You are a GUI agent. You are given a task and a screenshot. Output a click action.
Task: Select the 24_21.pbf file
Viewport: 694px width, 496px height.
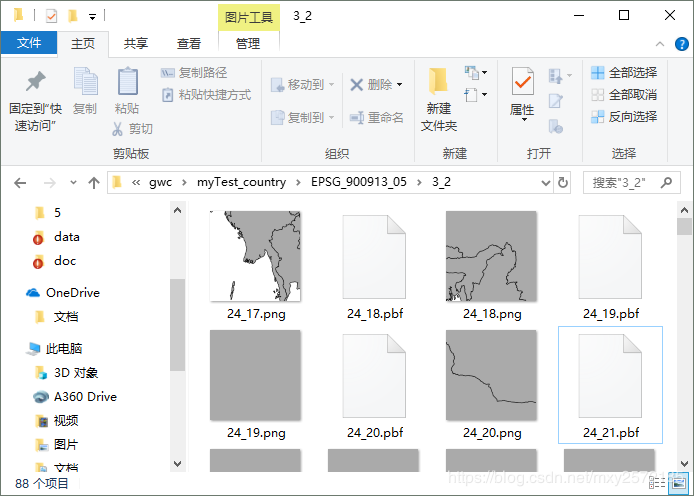(610, 384)
